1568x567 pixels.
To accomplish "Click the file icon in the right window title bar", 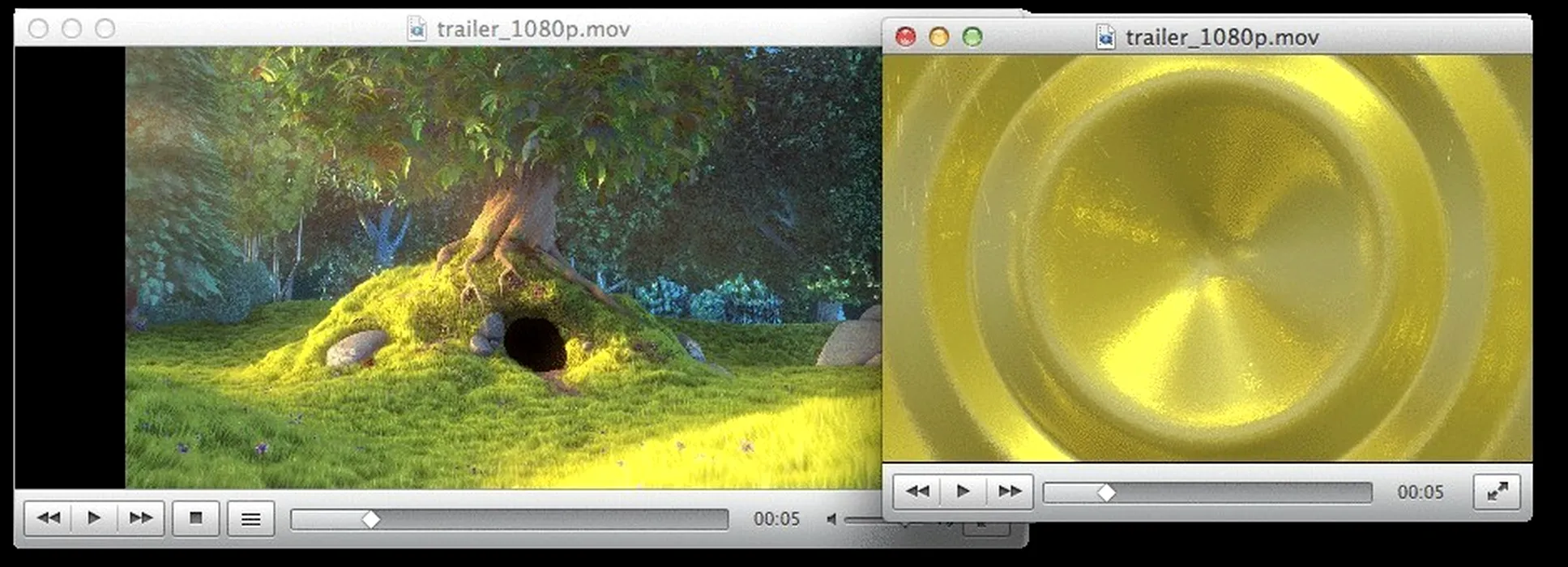I will [x=1105, y=37].
